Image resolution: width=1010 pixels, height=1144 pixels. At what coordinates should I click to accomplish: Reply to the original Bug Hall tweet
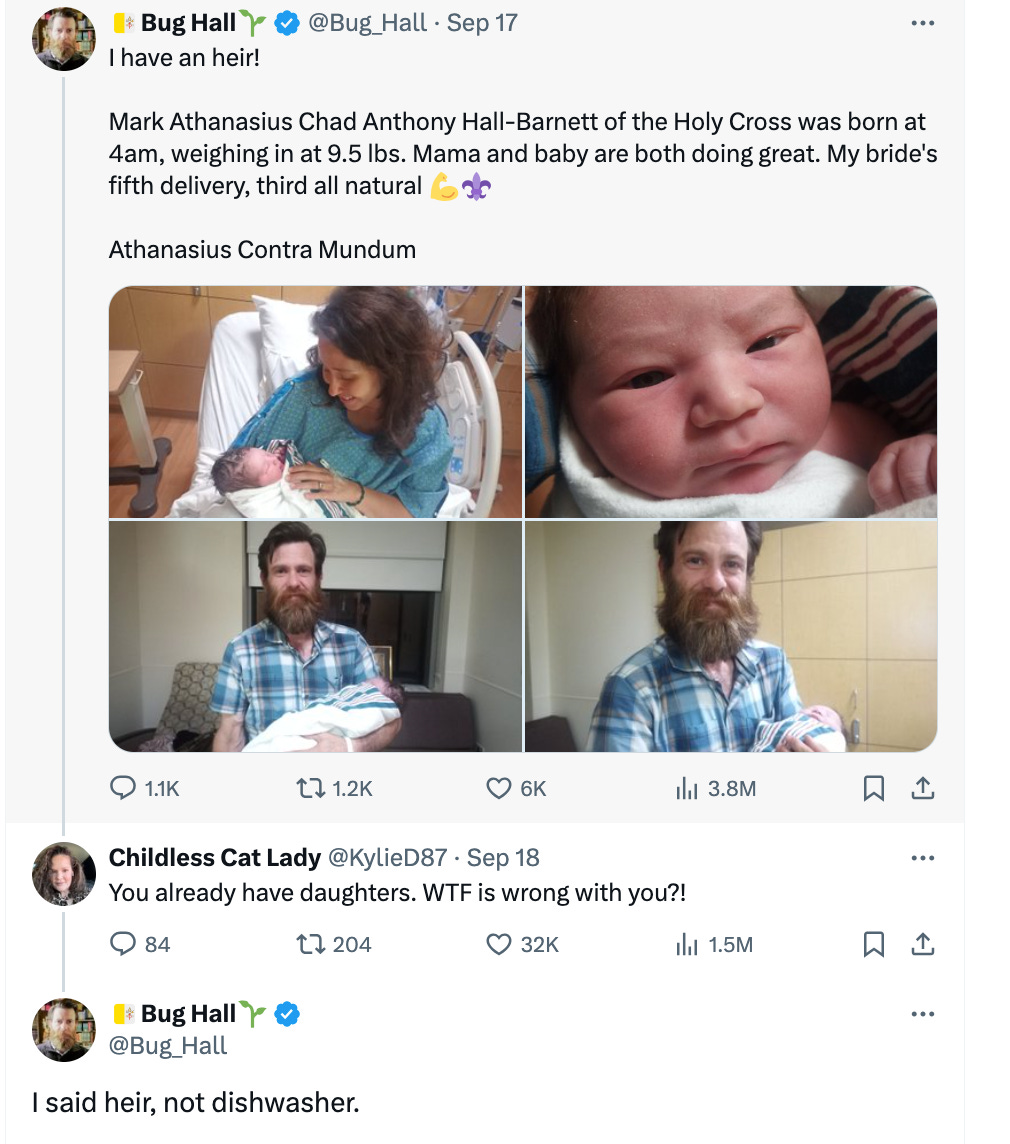(x=144, y=789)
